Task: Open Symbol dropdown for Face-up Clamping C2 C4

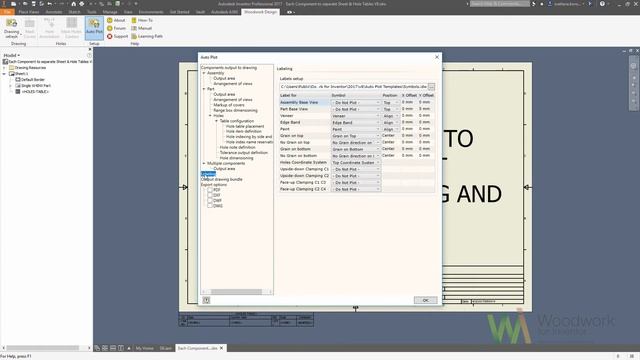Action: pyautogui.click(x=356, y=189)
